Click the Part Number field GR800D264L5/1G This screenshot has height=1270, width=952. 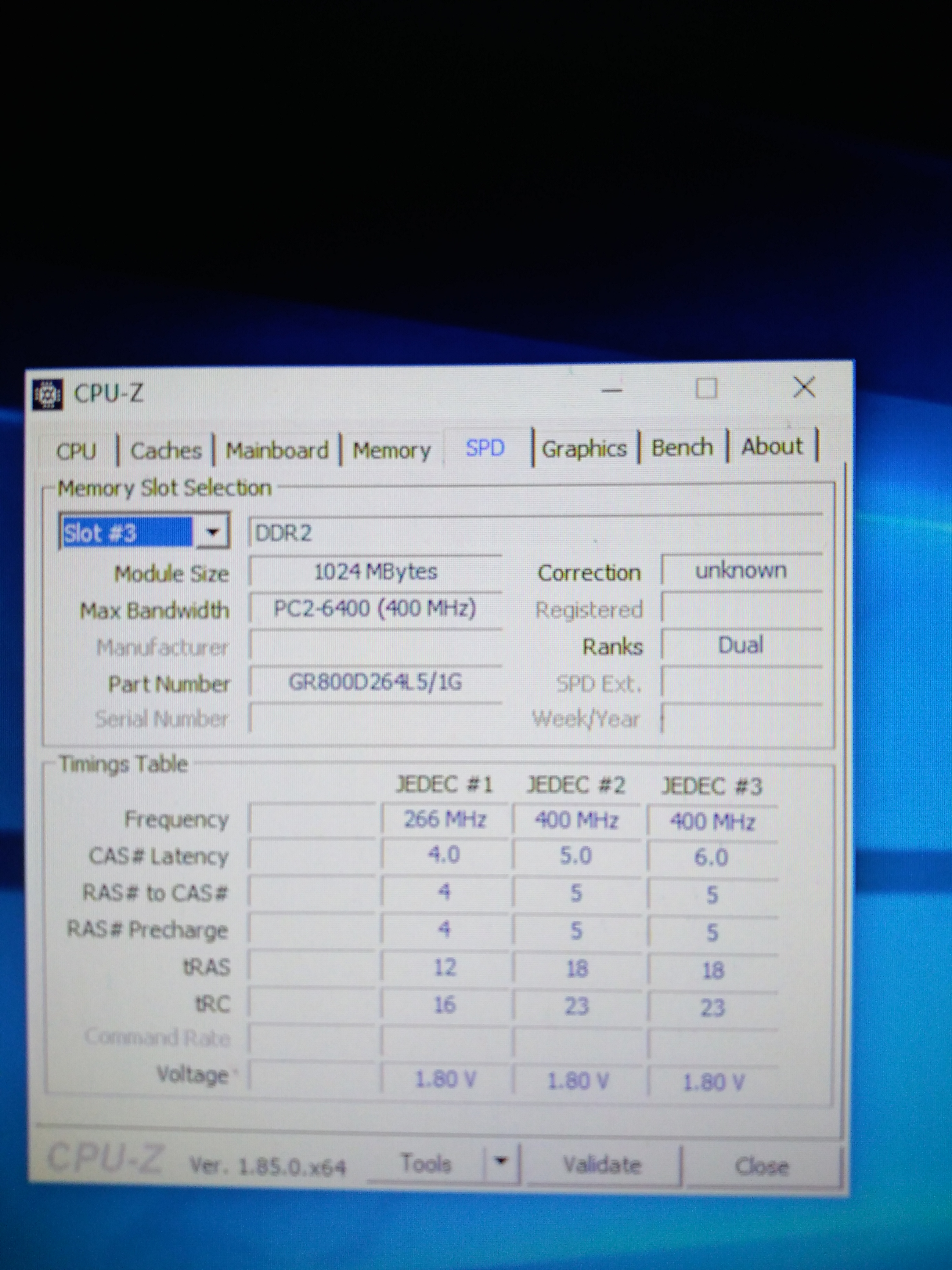coord(375,683)
